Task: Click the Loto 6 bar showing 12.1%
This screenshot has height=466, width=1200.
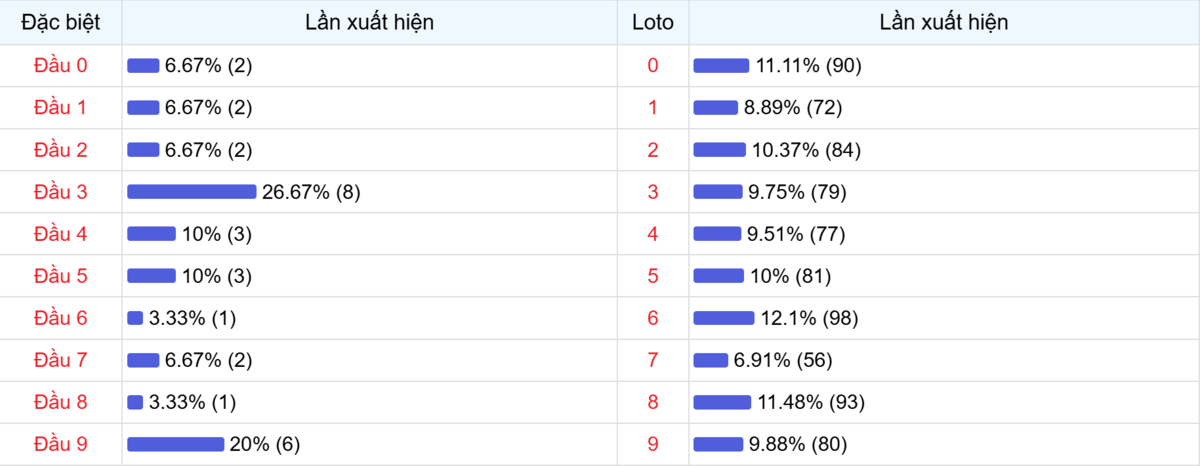Action: (724, 318)
